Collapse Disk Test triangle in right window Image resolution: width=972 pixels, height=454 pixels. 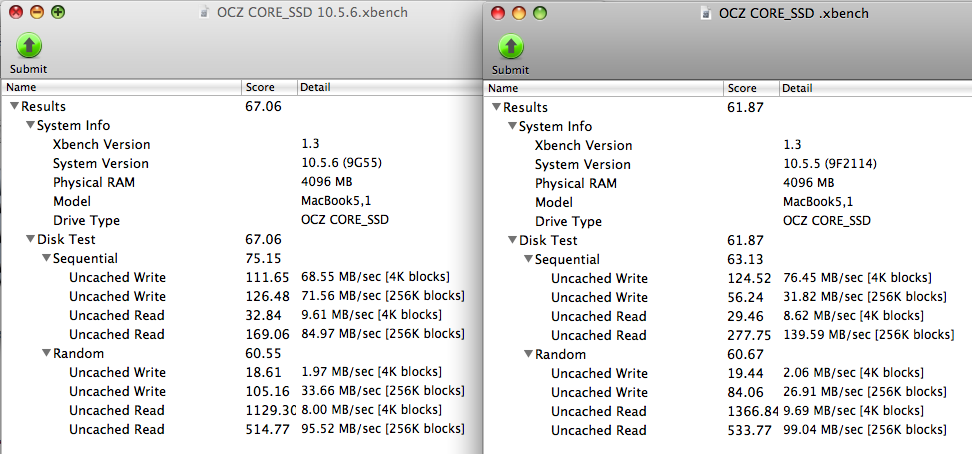(512, 241)
